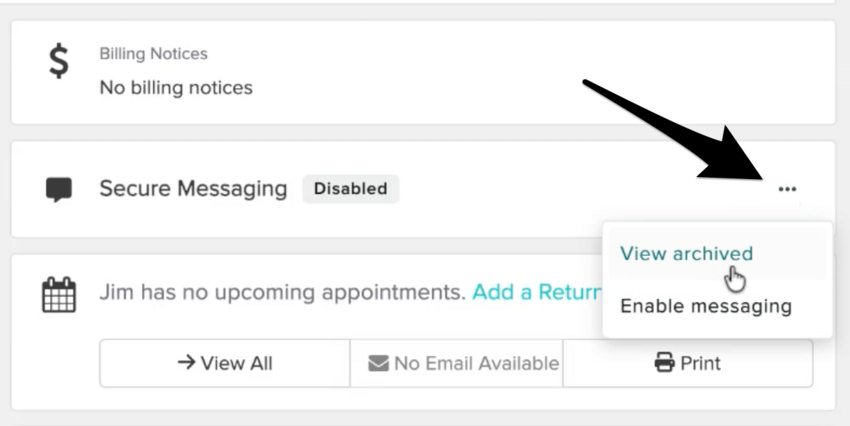The width and height of the screenshot is (850, 426).
Task: Click the Billing Notices heading
Action: [153, 53]
